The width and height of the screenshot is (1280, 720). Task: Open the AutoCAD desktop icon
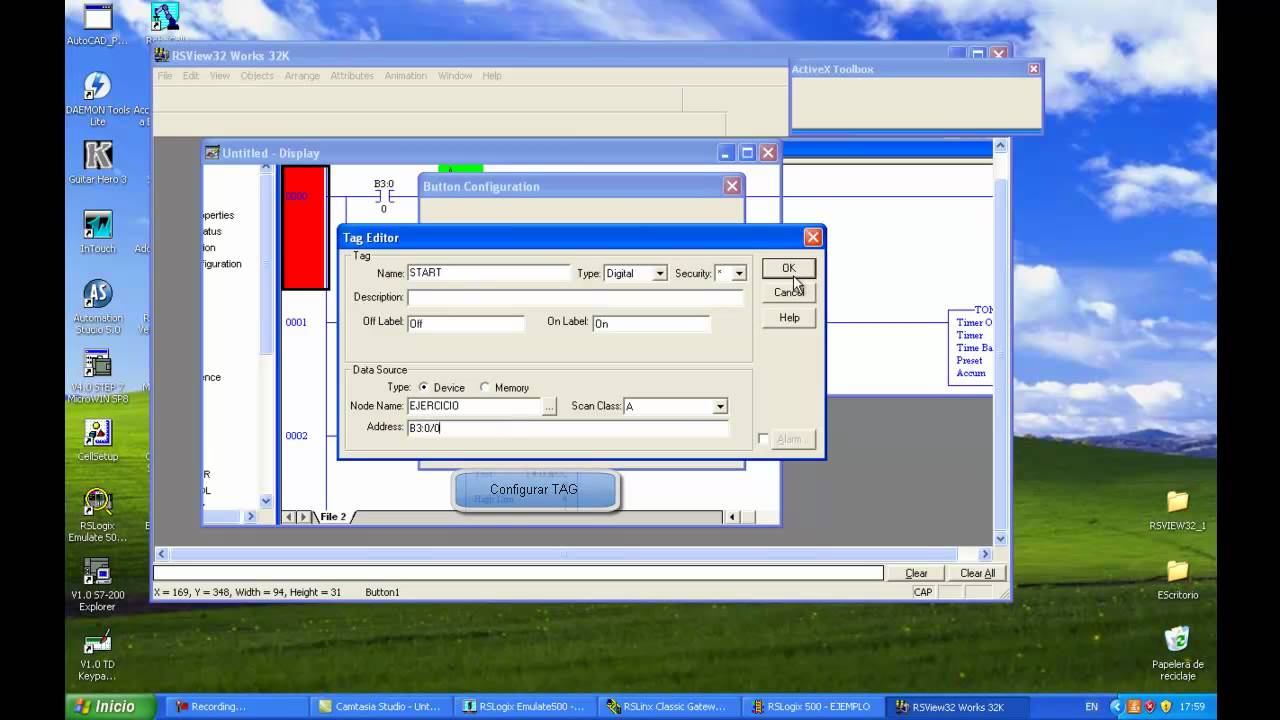pos(97,25)
